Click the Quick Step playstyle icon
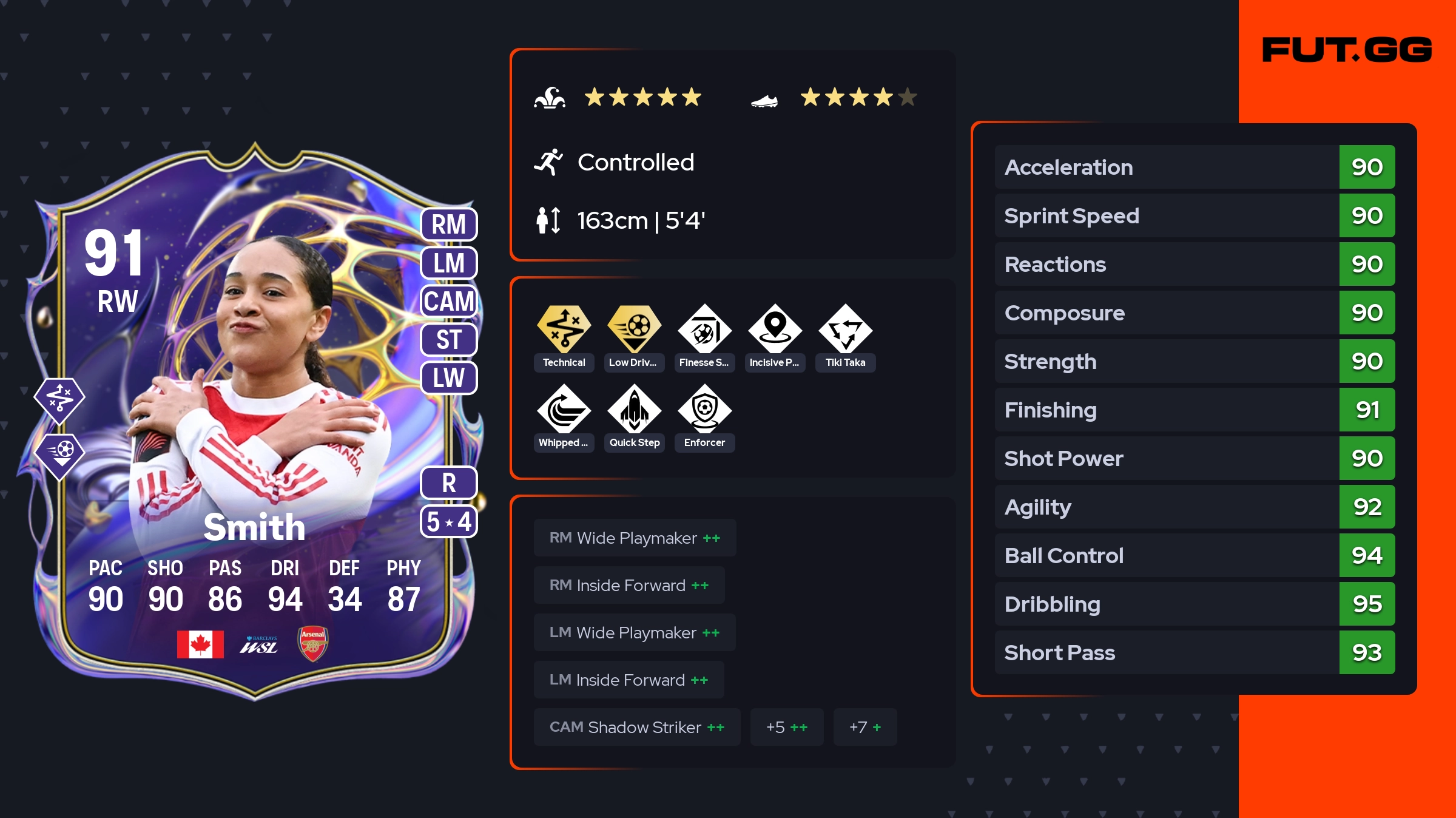This screenshot has width=1456, height=818. (x=635, y=408)
